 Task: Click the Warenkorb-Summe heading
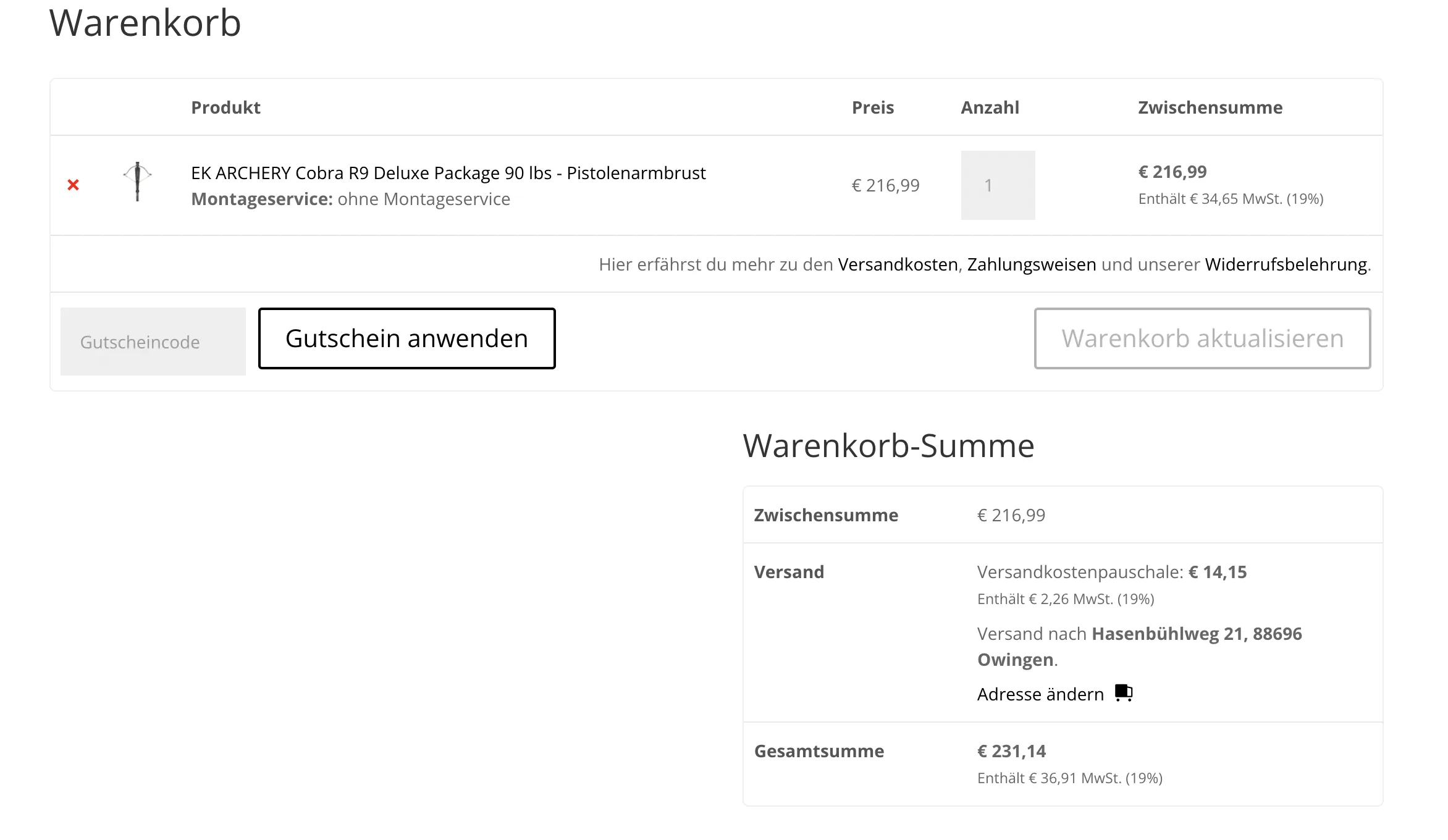[x=888, y=445]
